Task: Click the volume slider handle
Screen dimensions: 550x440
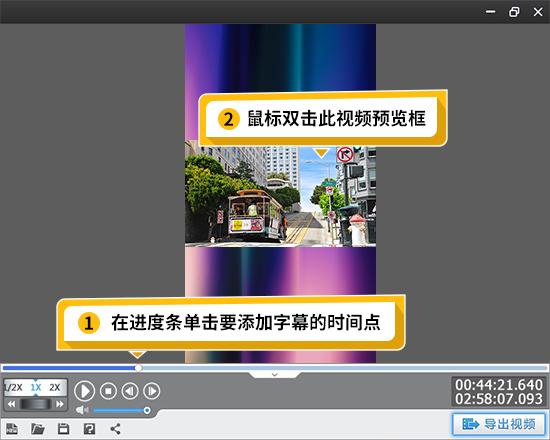Action: point(147,410)
